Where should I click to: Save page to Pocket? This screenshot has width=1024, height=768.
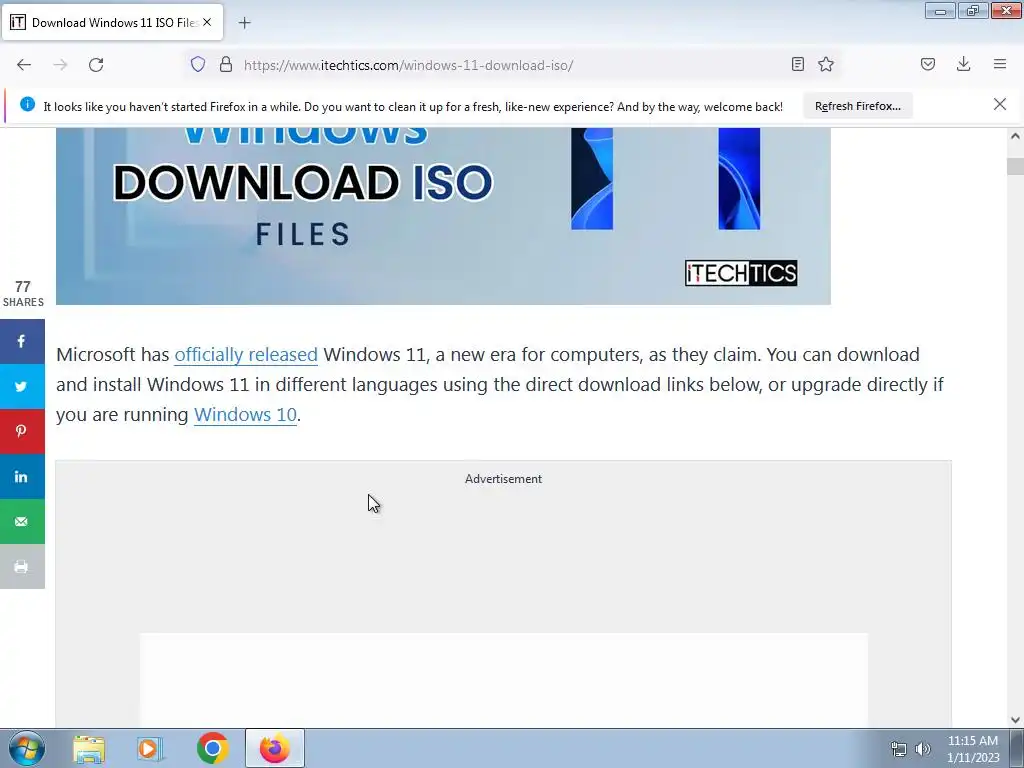click(x=927, y=64)
